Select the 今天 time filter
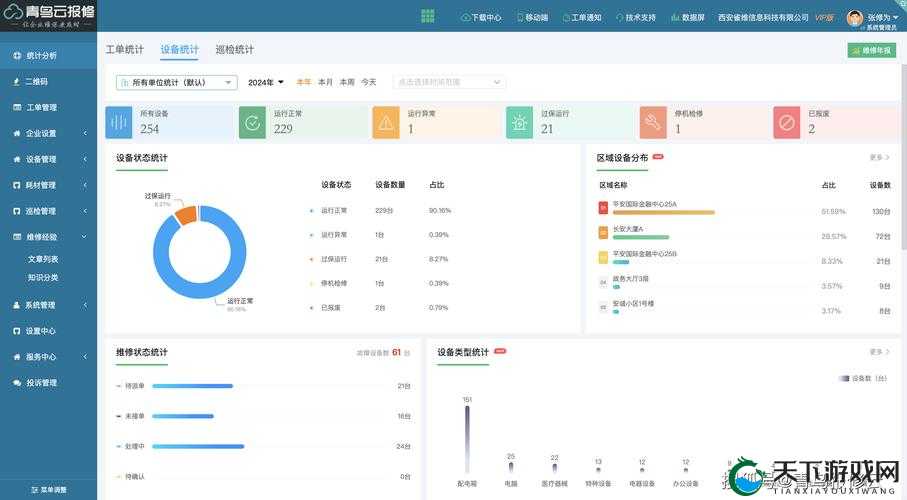This screenshot has height=500, width=907. 368,83
